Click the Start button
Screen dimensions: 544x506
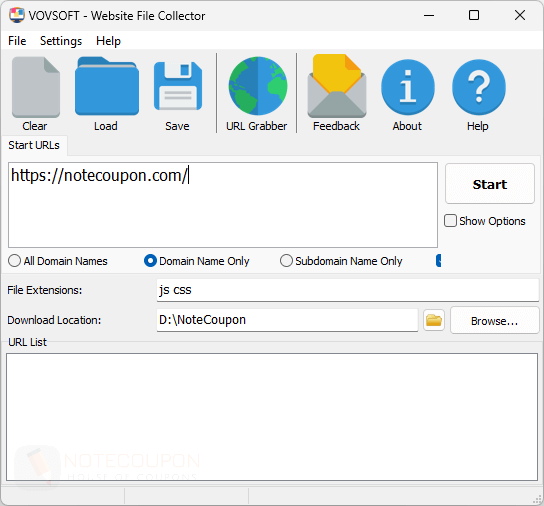[x=490, y=184]
